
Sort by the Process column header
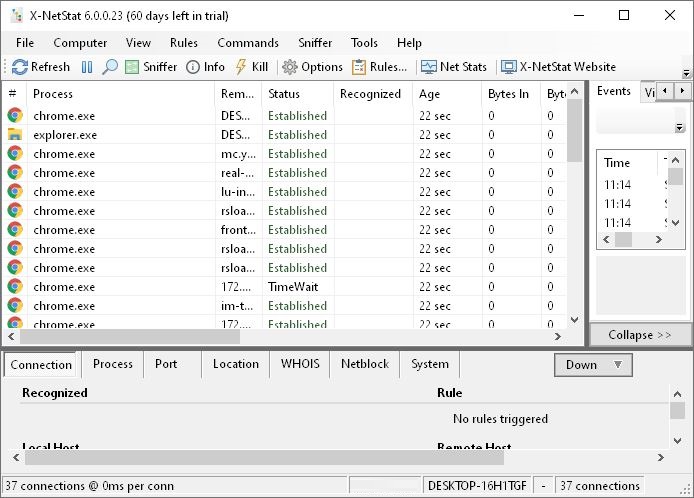[x=121, y=94]
